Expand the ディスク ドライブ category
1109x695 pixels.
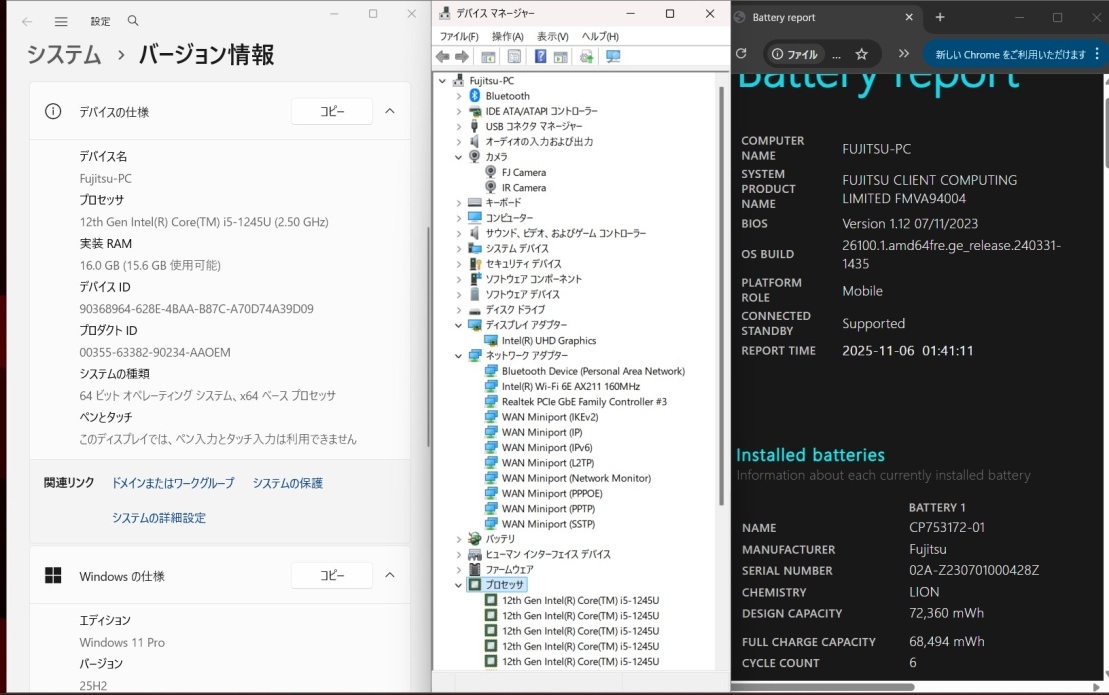click(458, 310)
